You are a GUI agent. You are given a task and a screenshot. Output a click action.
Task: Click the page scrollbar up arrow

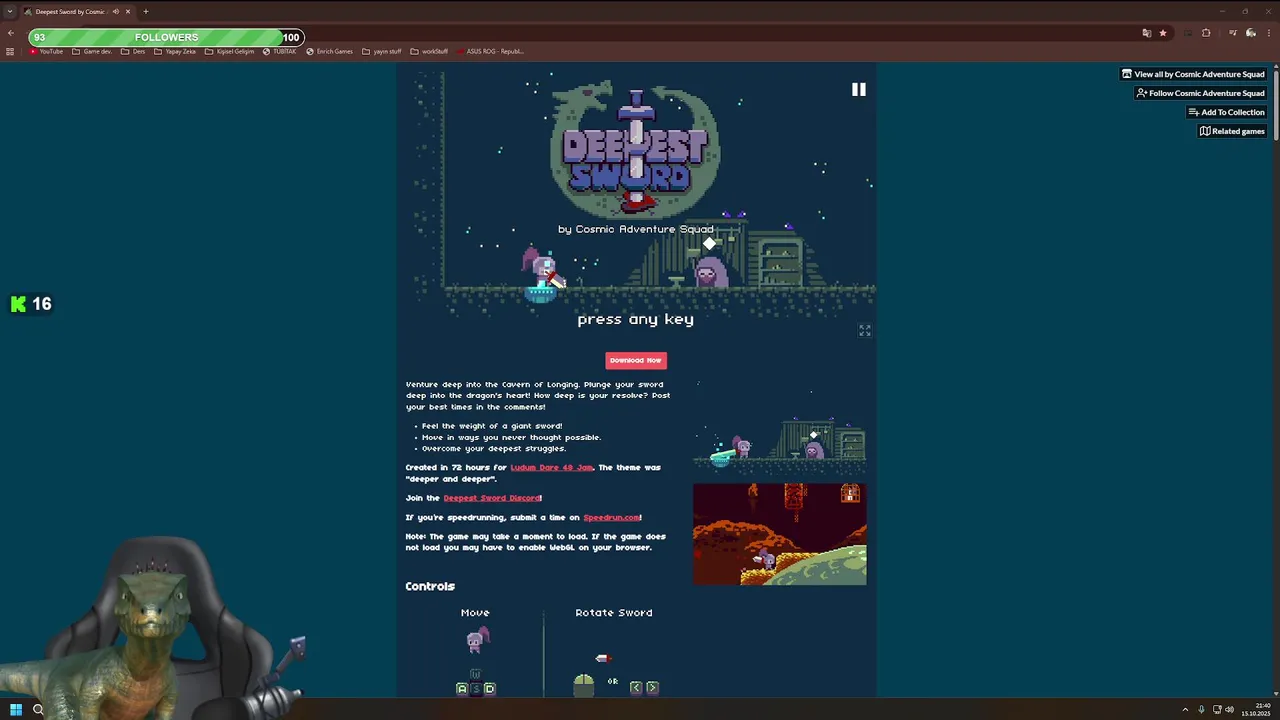point(1275,66)
